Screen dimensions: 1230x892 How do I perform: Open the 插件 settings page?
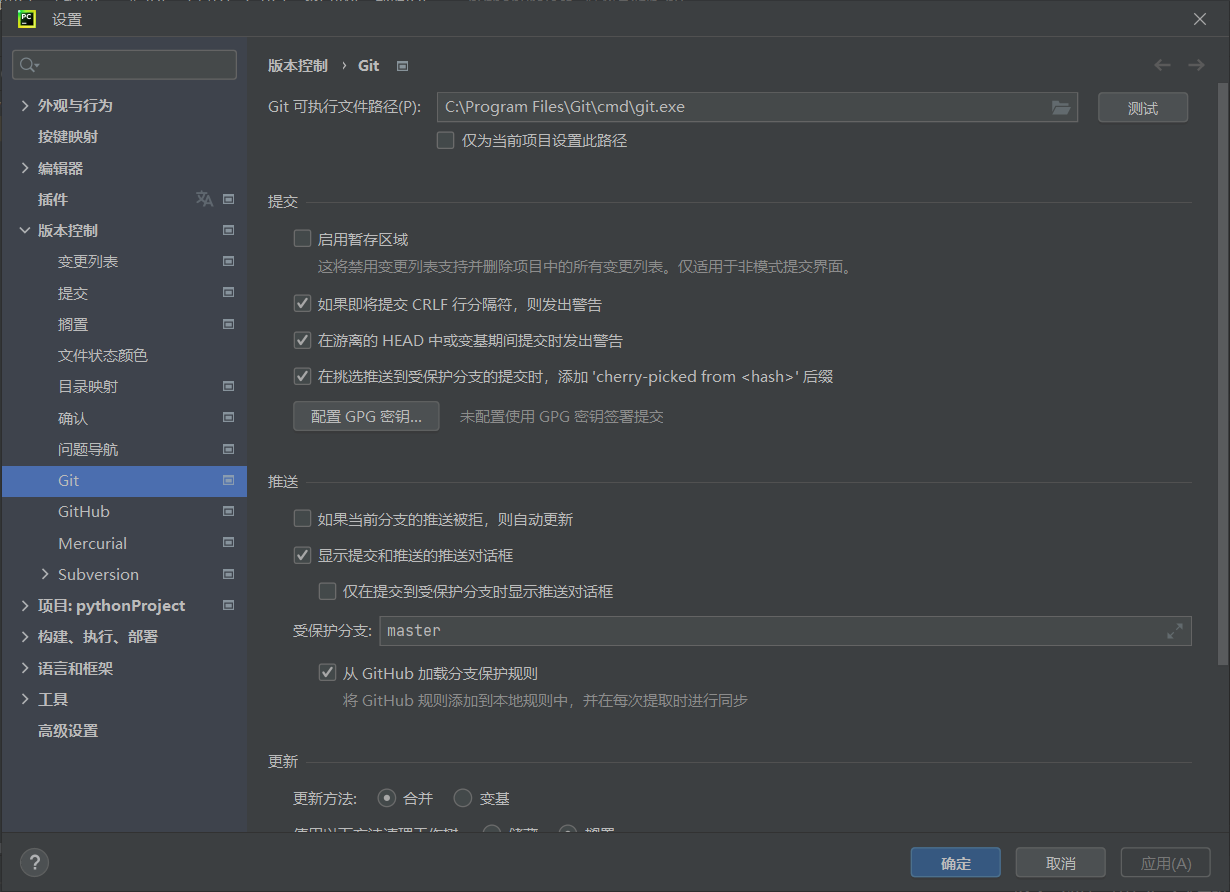click(x=53, y=199)
